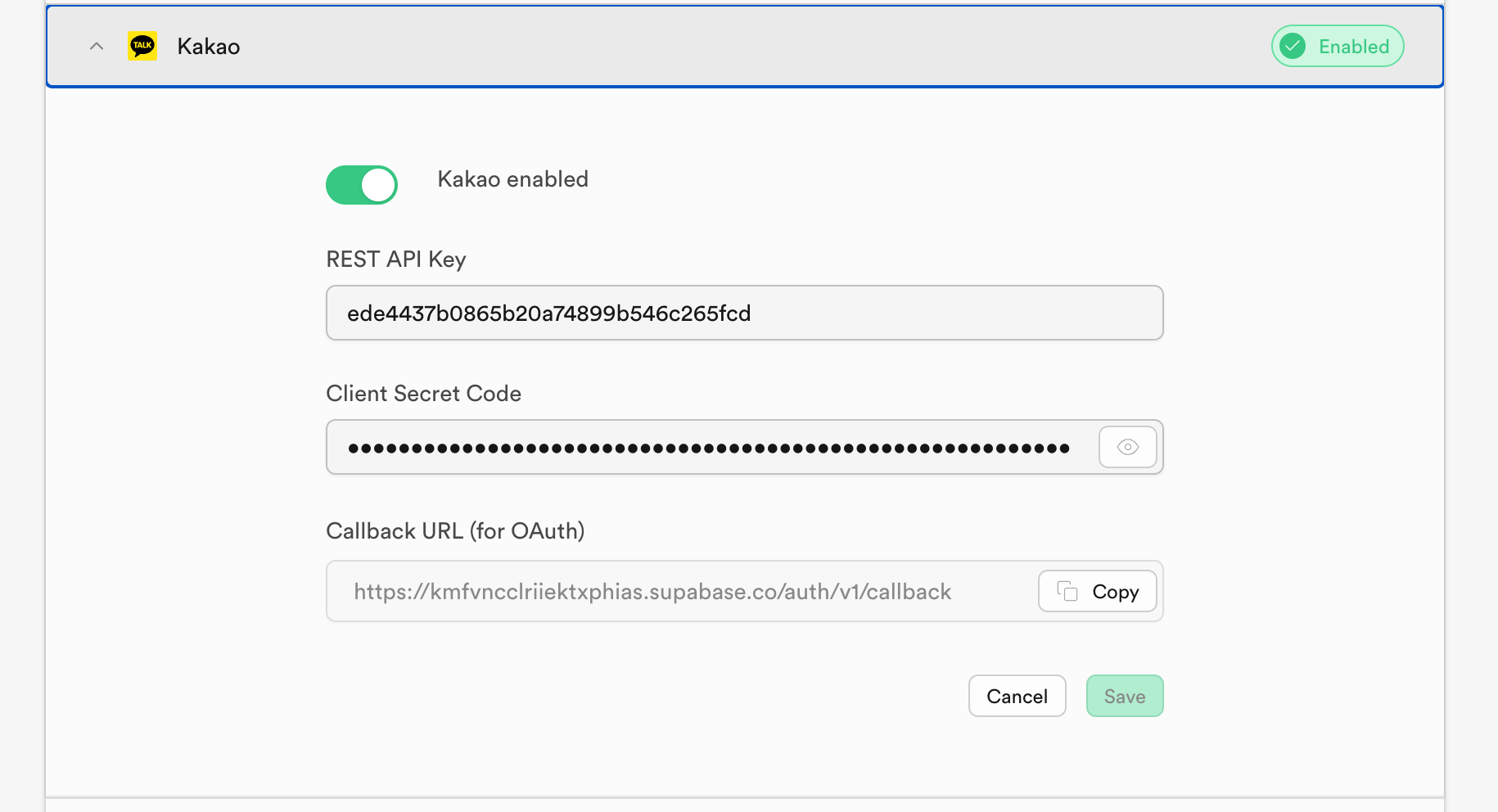Select the callback URL text
The height and width of the screenshot is (812, 1498).
coord(652,592)
